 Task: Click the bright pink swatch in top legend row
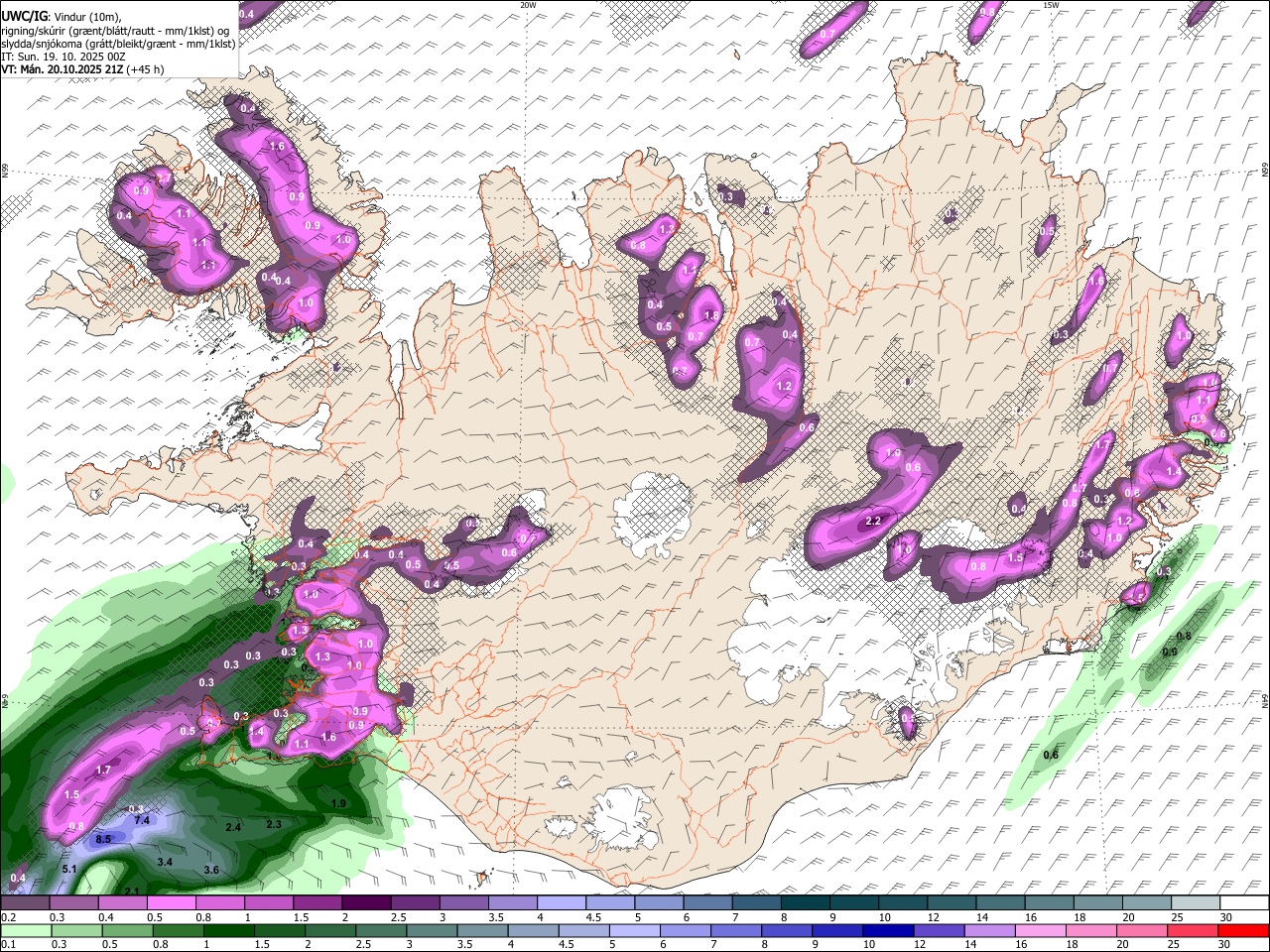[173, 903]
